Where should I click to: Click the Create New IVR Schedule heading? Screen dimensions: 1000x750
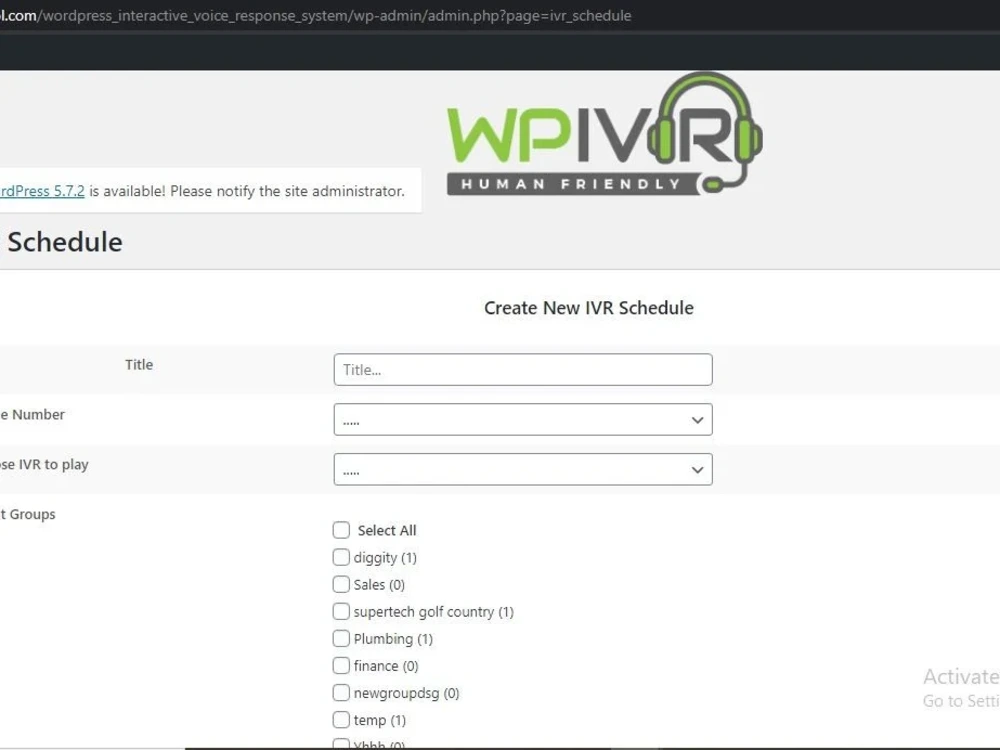point(589,308)
